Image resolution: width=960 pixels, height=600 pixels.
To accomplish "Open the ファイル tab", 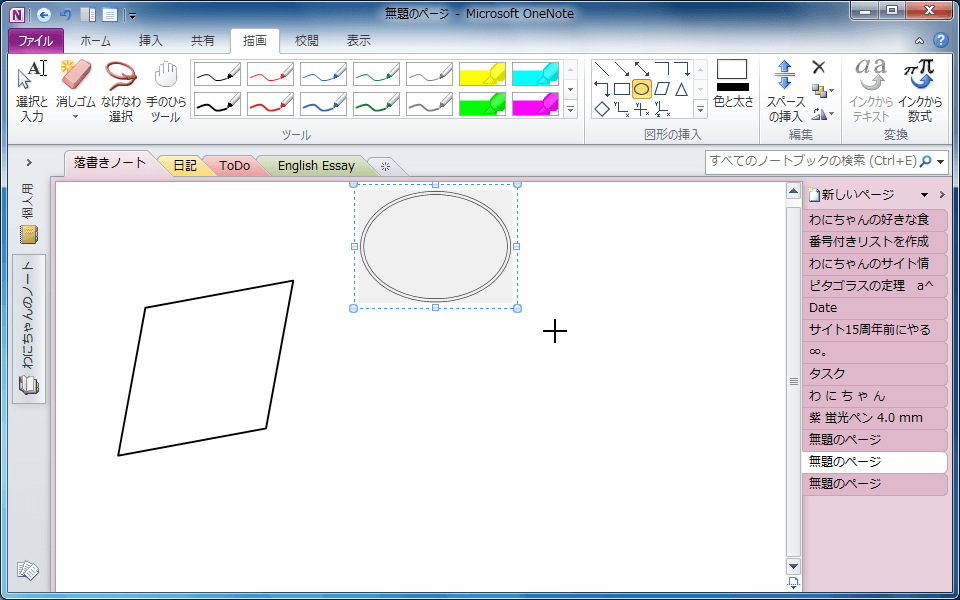I will coord(36,41).
